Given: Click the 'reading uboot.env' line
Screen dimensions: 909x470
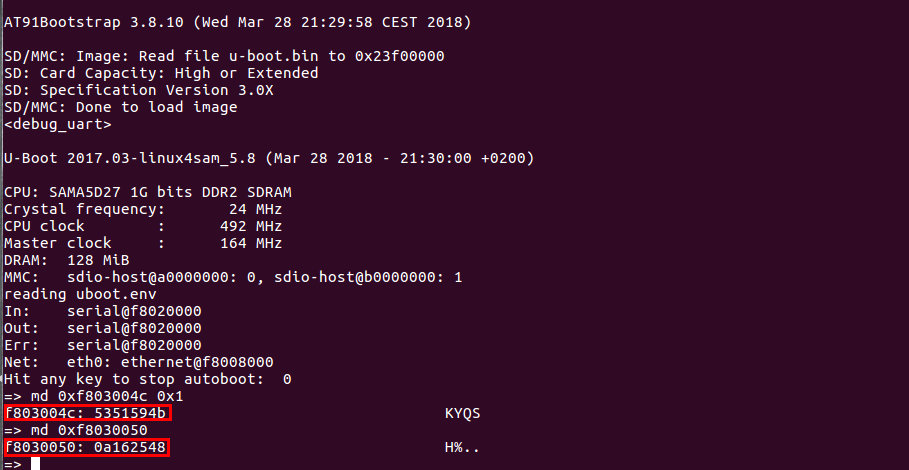Looking at the screenshot, I should tap(80, 294).
